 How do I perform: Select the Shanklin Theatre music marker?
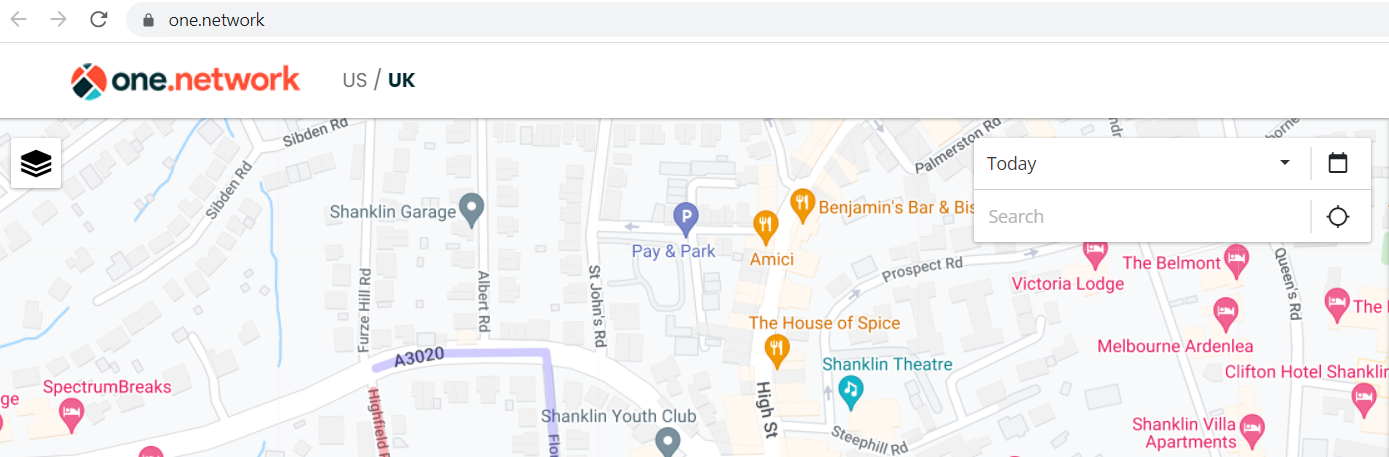click(850, 392)
